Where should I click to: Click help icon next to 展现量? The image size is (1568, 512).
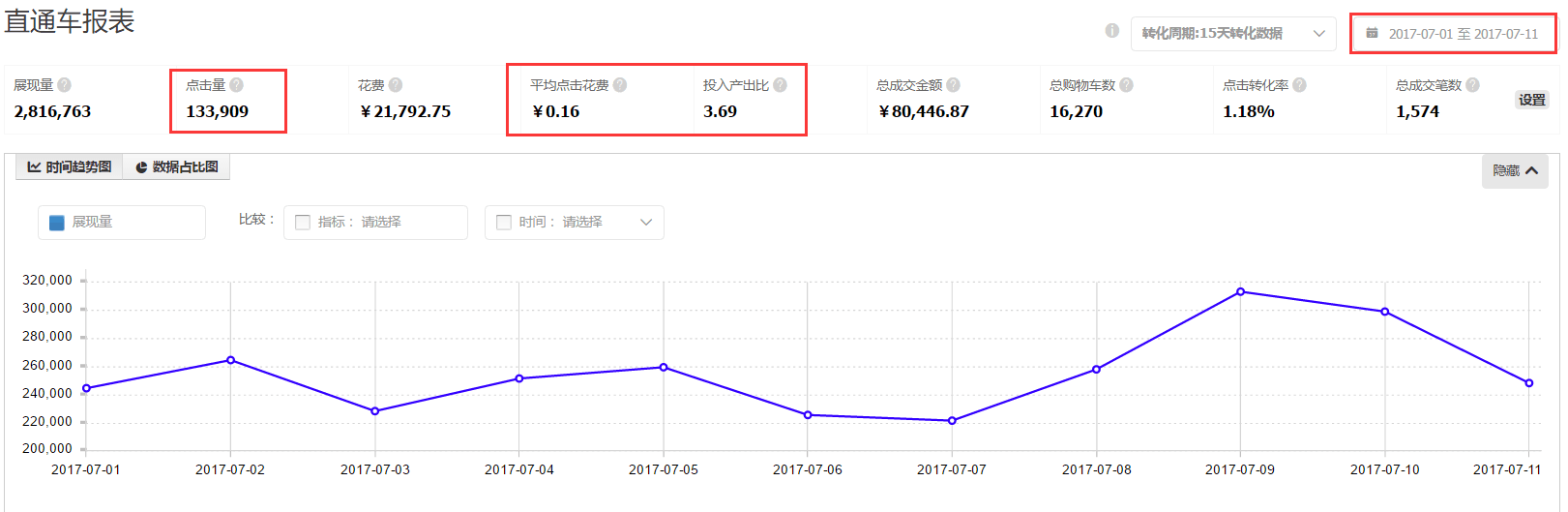point(64,85)
